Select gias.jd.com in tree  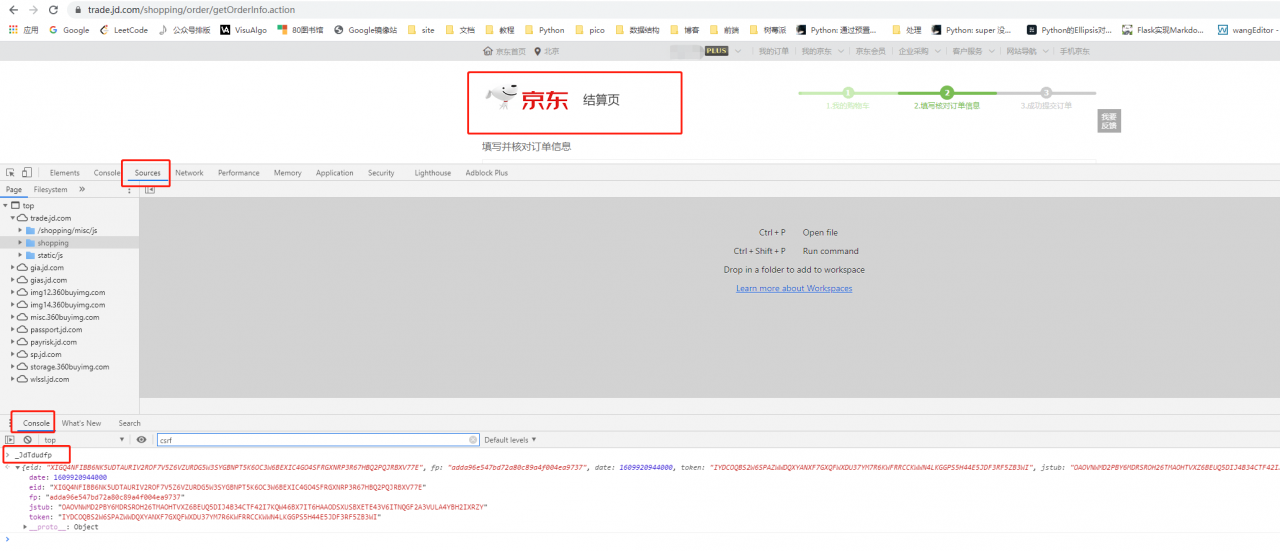tap(48, 280)
